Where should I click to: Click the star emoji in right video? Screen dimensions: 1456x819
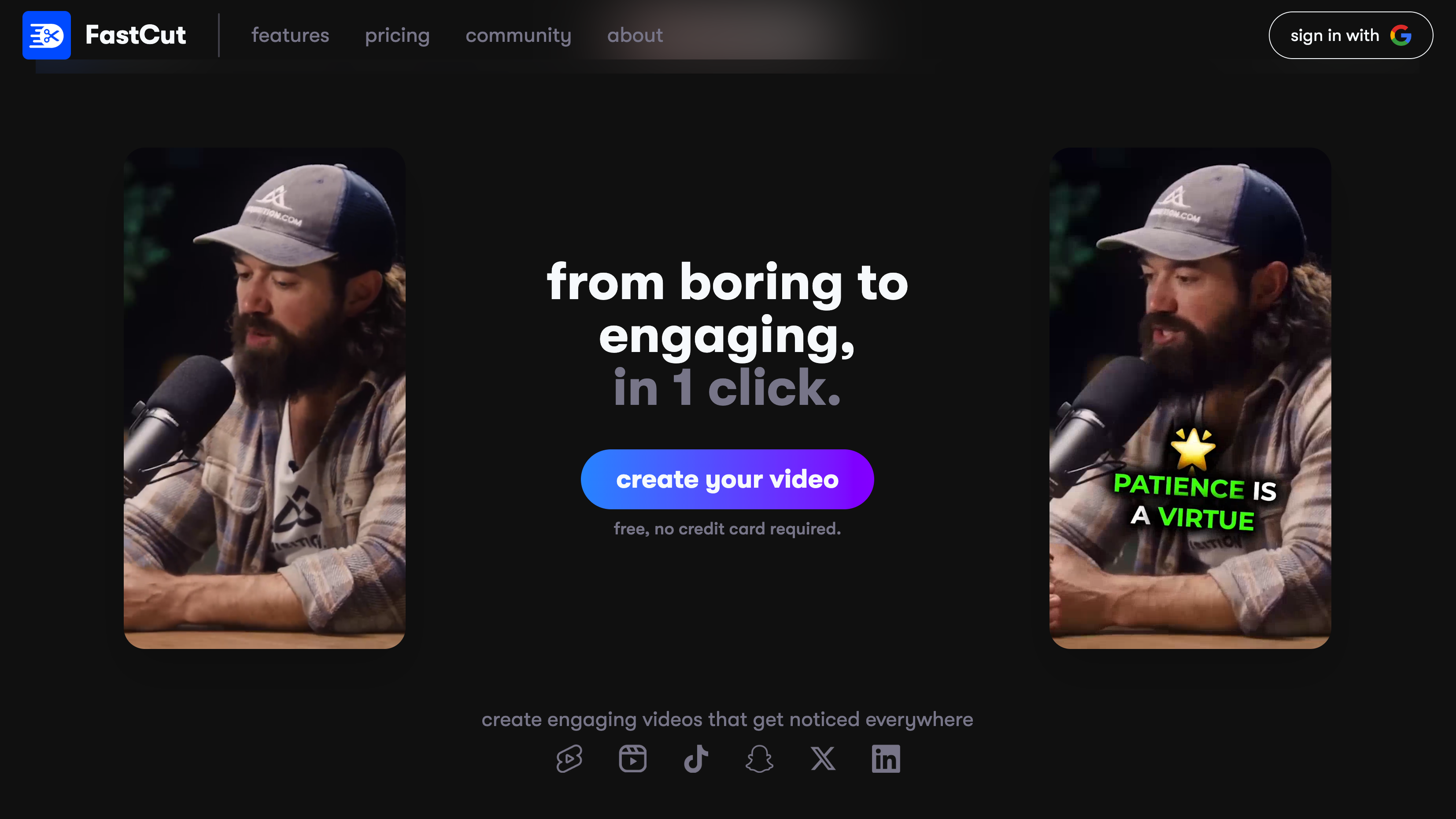pos(1193,449)
